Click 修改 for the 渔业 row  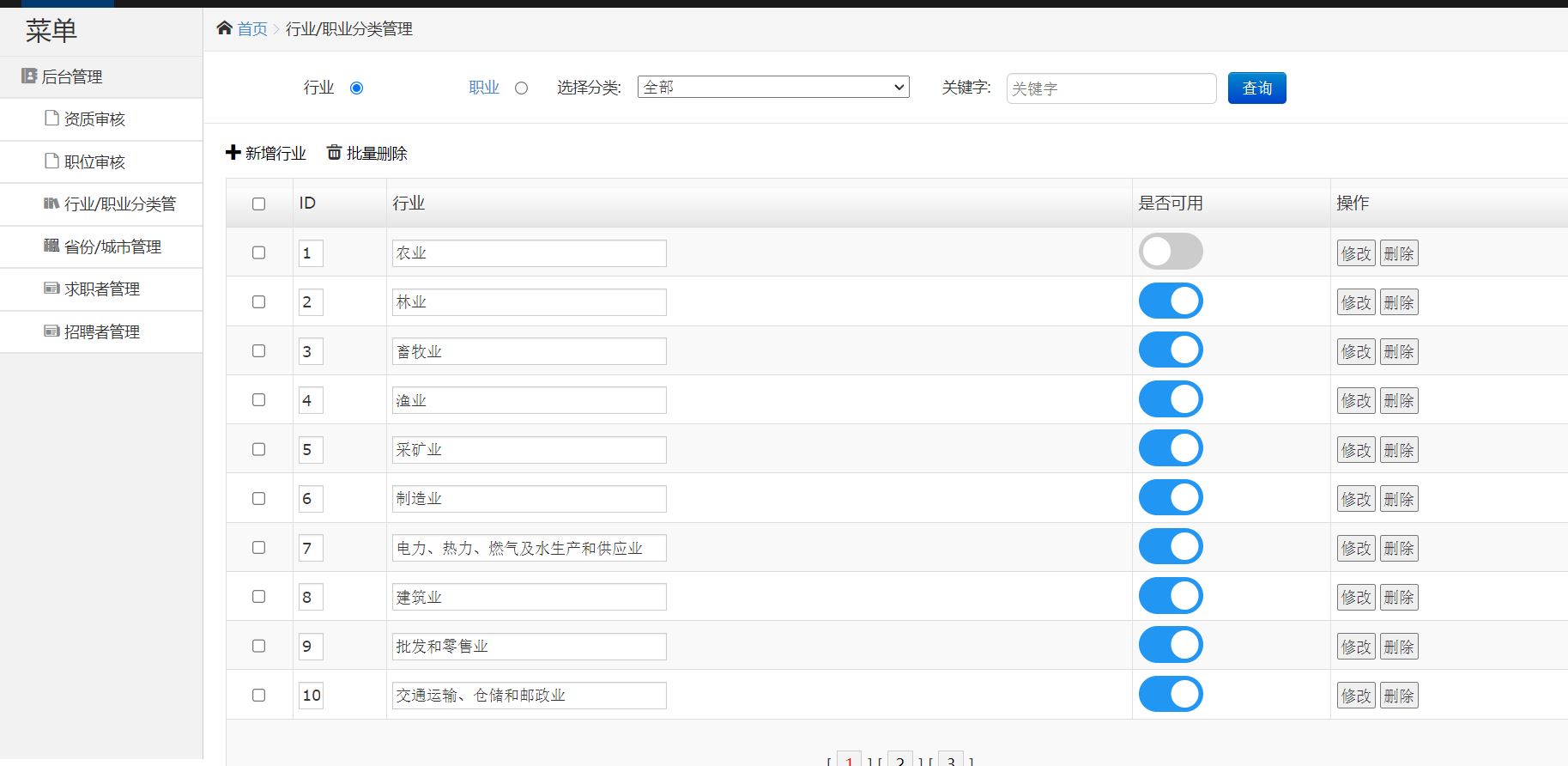1356,400
